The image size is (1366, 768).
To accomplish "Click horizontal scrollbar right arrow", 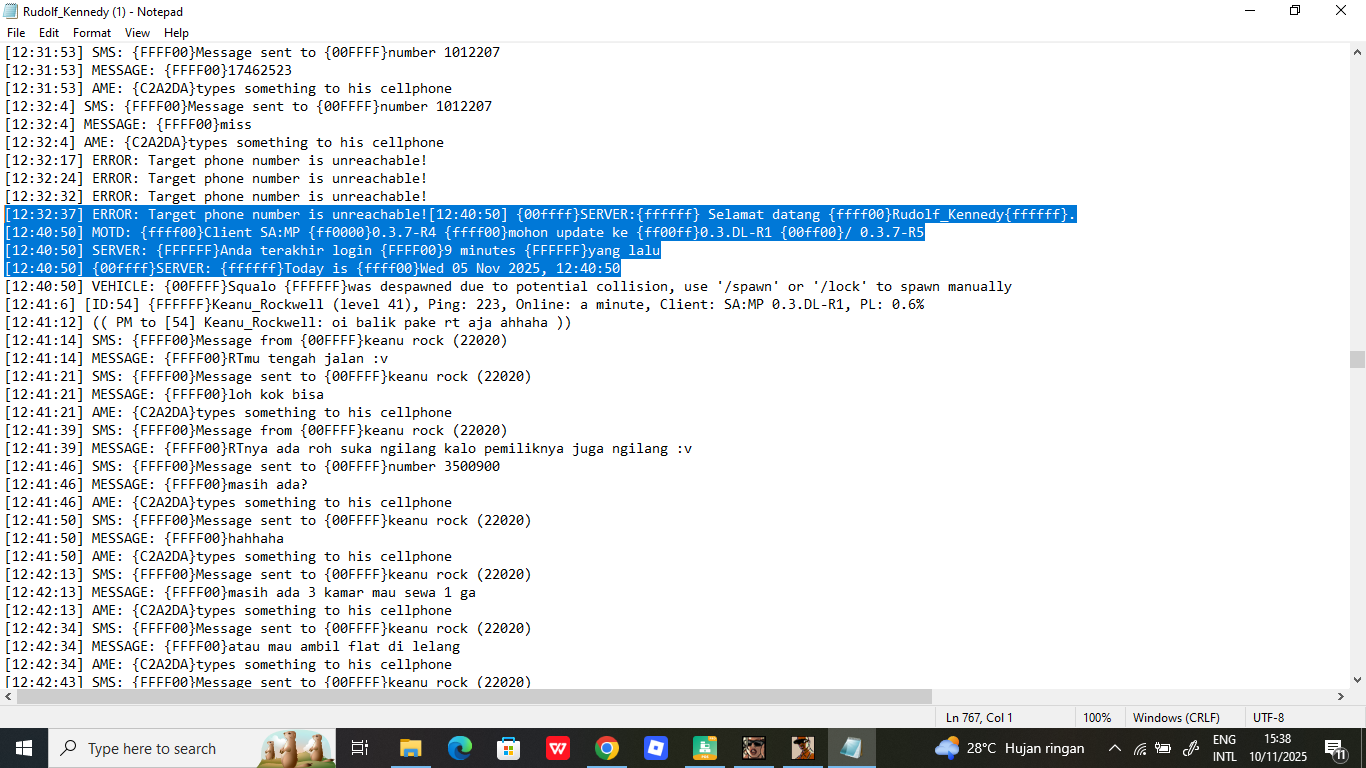I will point(1340,697).
